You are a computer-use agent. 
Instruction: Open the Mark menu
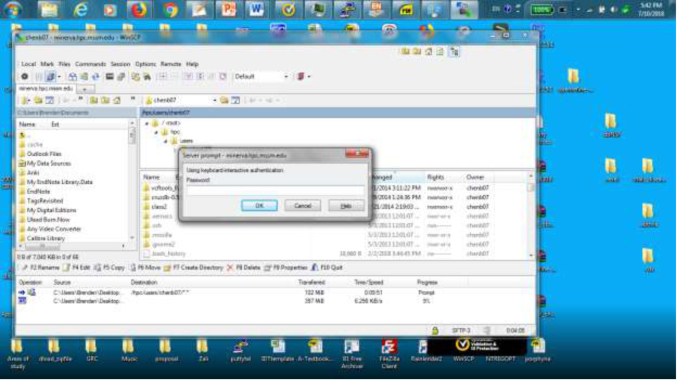pos(47,64)
